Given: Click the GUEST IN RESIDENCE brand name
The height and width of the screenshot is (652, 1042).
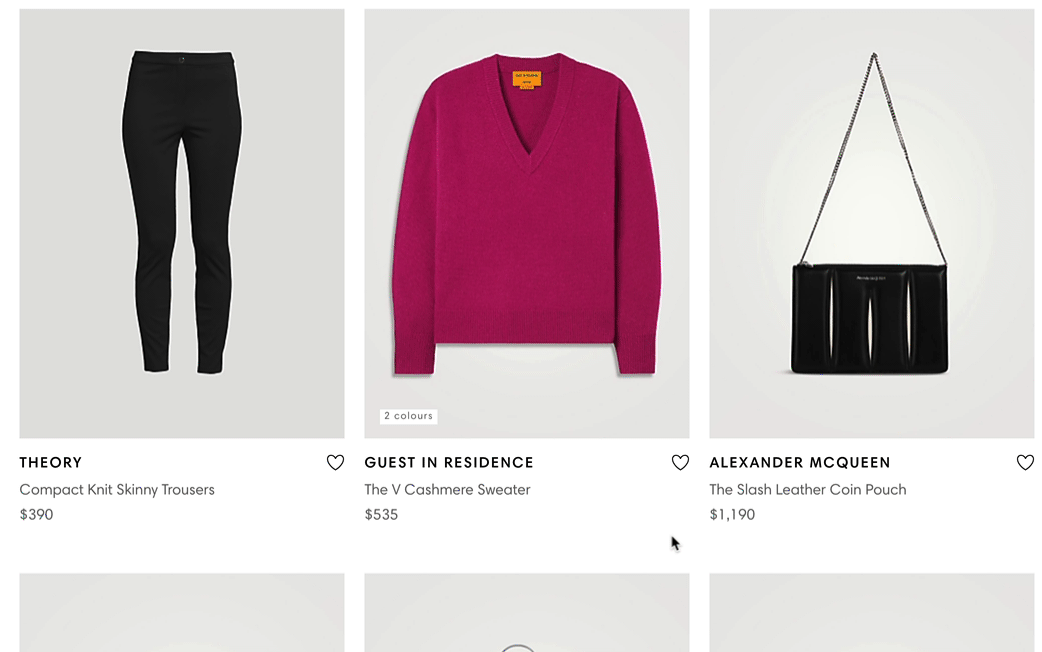Looking at the screenshot, I should 449,462.
